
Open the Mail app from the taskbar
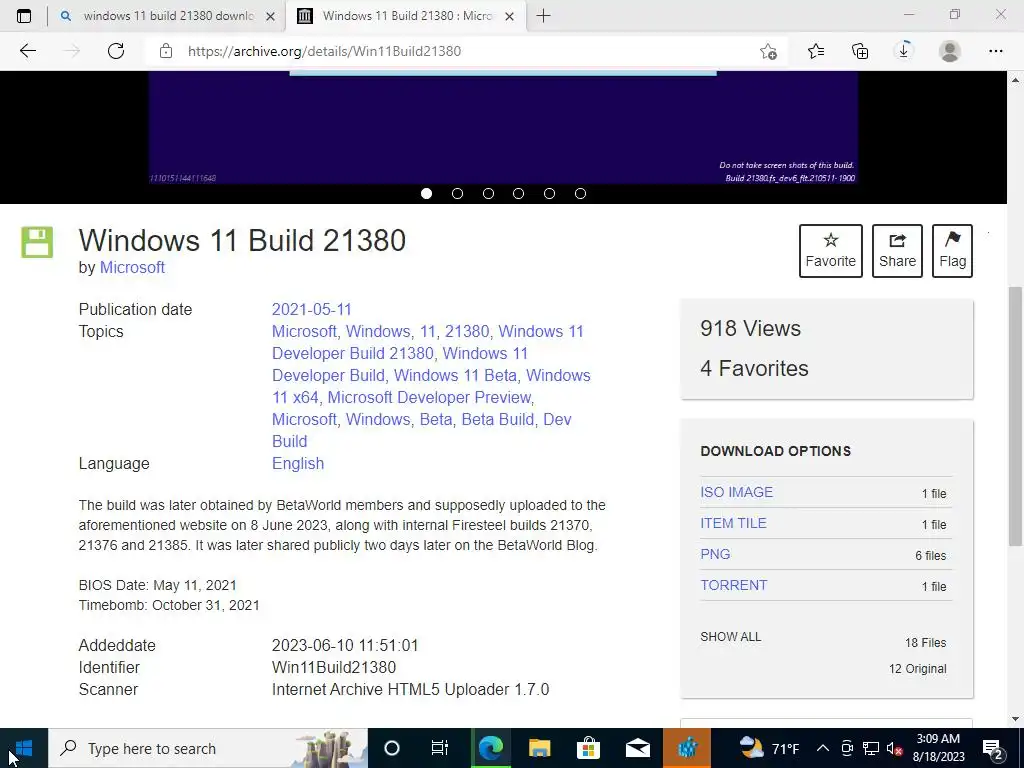(637, 748)
